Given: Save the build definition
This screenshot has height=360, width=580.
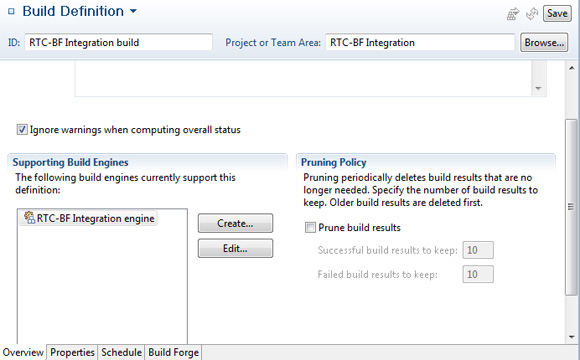Looking at the screenshot, I should point(557,14).
